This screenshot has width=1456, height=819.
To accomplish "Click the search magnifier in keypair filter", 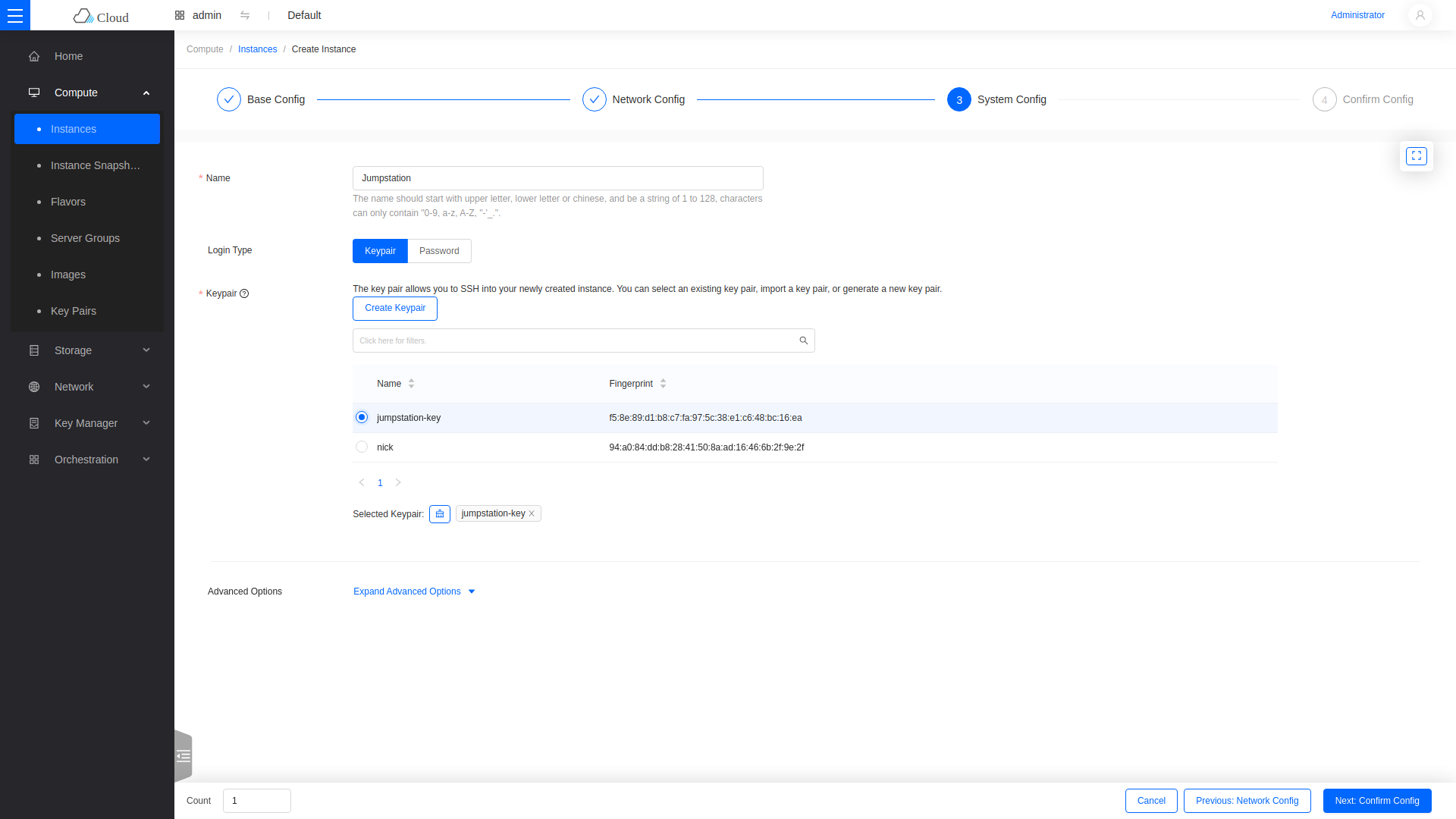I will click(x=803, y=340).
